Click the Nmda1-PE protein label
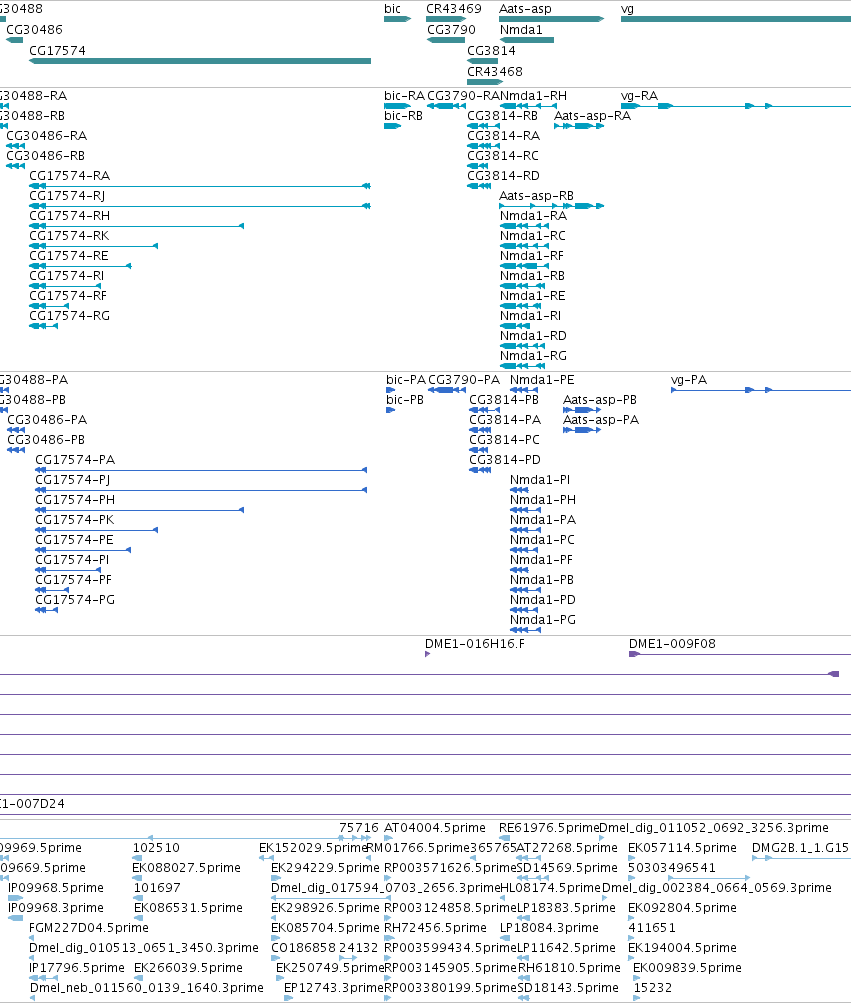This screenshot has height=1003, width=851. 542,380
